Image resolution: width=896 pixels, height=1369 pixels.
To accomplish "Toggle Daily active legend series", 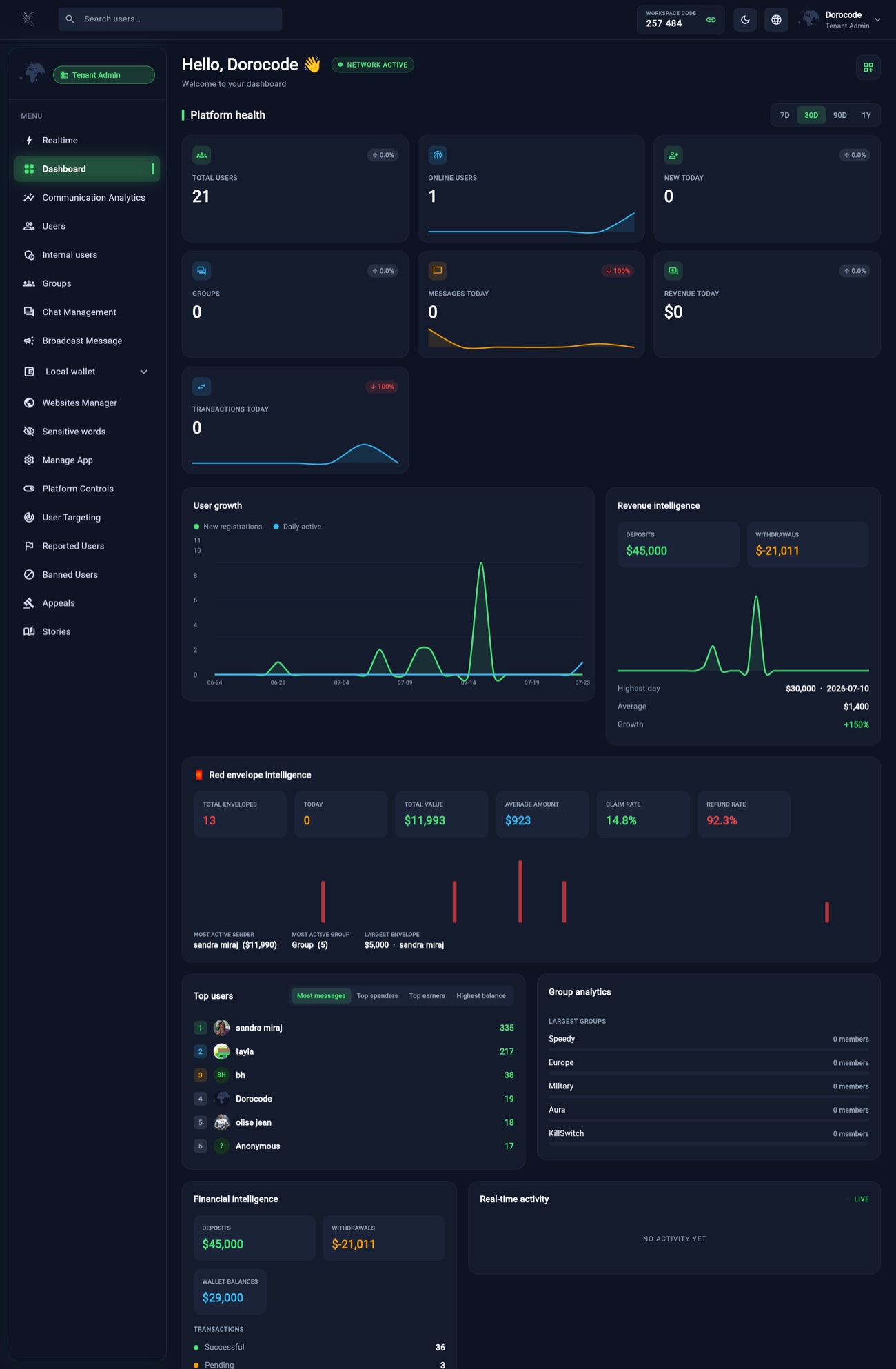I will [x=297, y=527].
